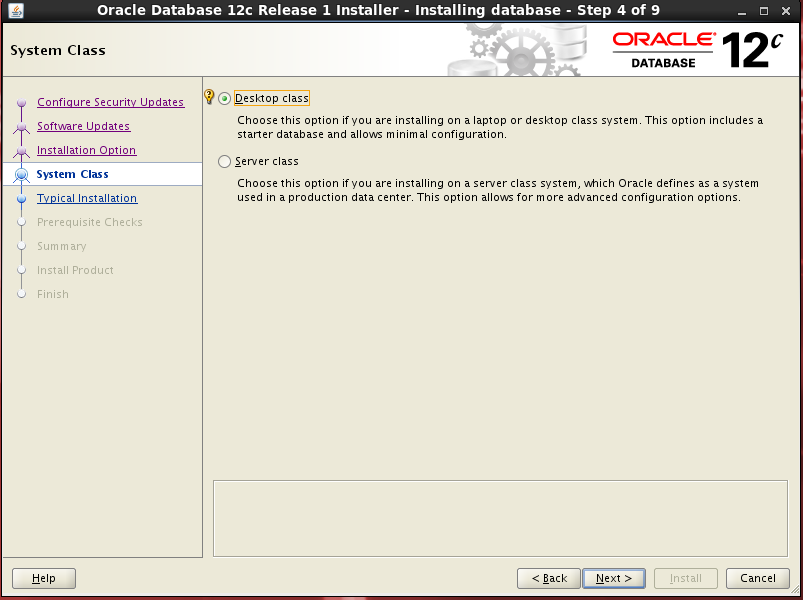
Task: Proceed with the Next button
Action: tap(614, 578)
